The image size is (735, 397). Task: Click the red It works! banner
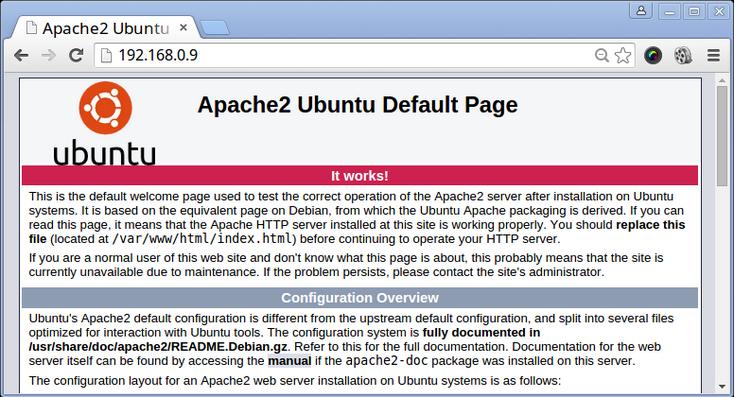(360, 176)
